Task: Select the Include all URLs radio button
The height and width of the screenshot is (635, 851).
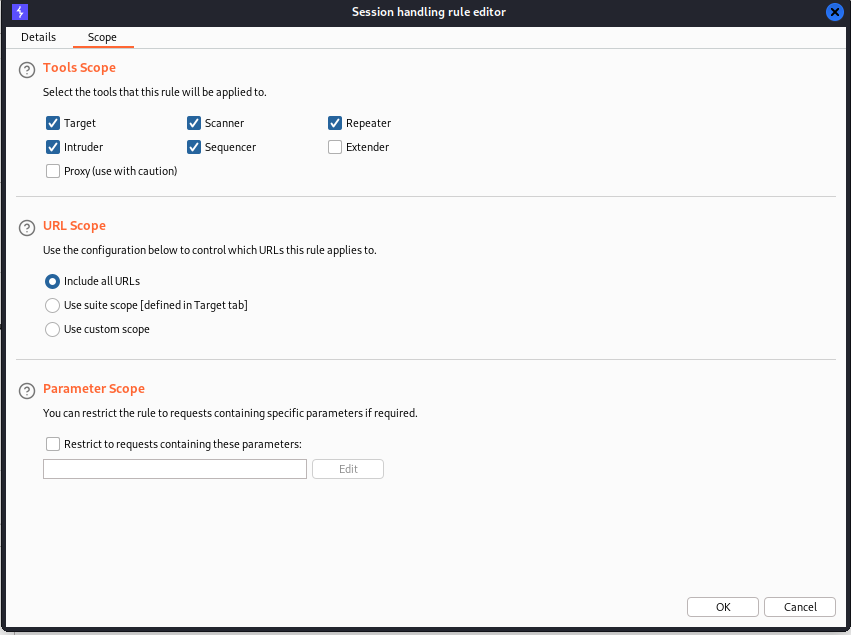Action: pos(52,281)
